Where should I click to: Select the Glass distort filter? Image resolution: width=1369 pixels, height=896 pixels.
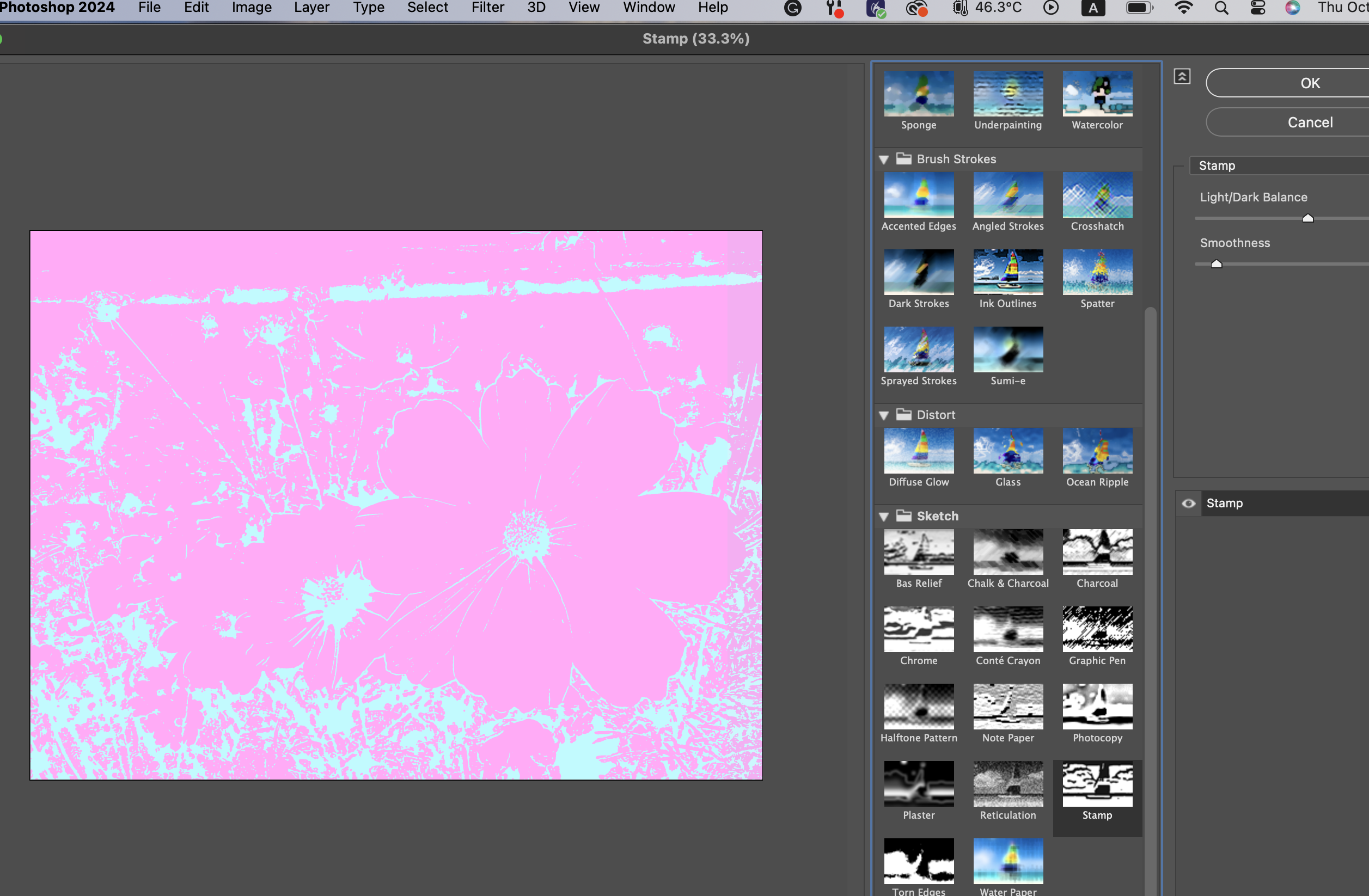click(1008, 451)
